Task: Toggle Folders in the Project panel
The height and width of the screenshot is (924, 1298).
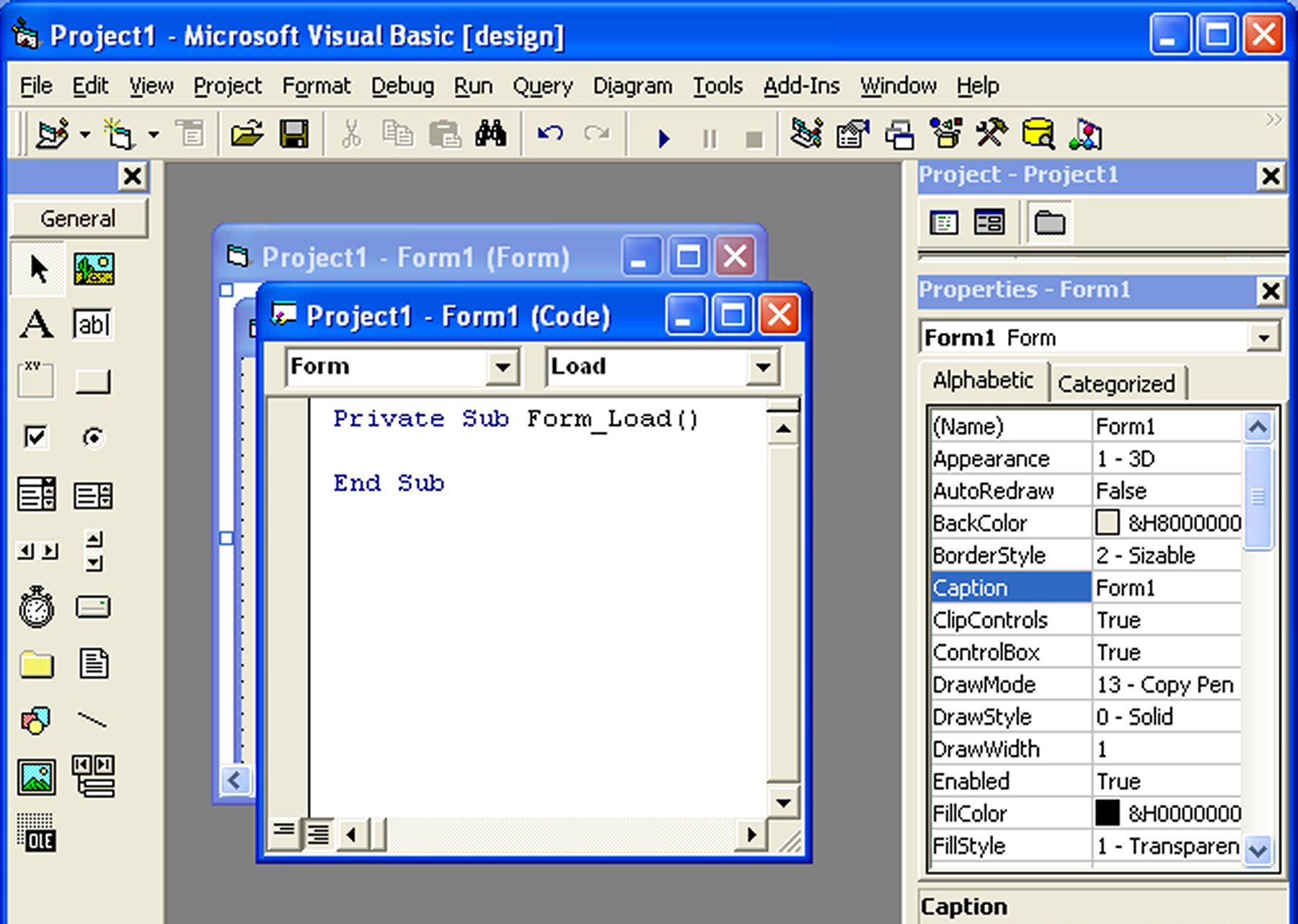Action: (1050, 223)
